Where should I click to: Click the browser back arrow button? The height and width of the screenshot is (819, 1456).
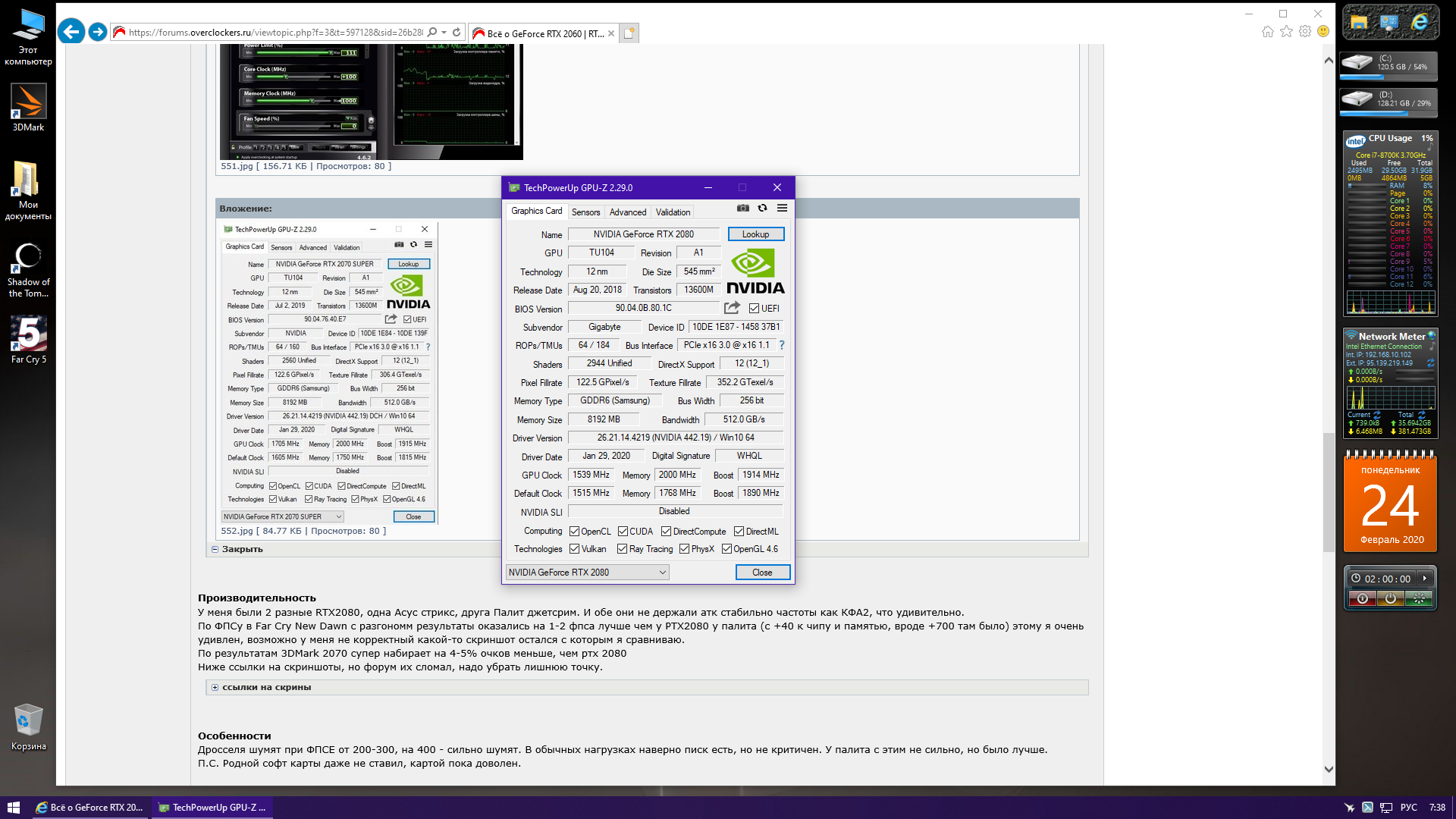71,32
